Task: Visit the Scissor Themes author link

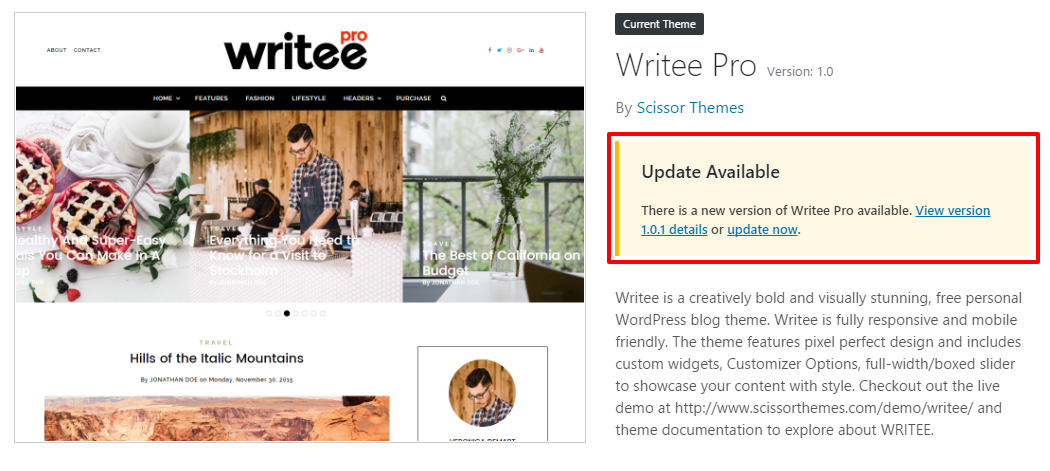Action: (690, 108)
